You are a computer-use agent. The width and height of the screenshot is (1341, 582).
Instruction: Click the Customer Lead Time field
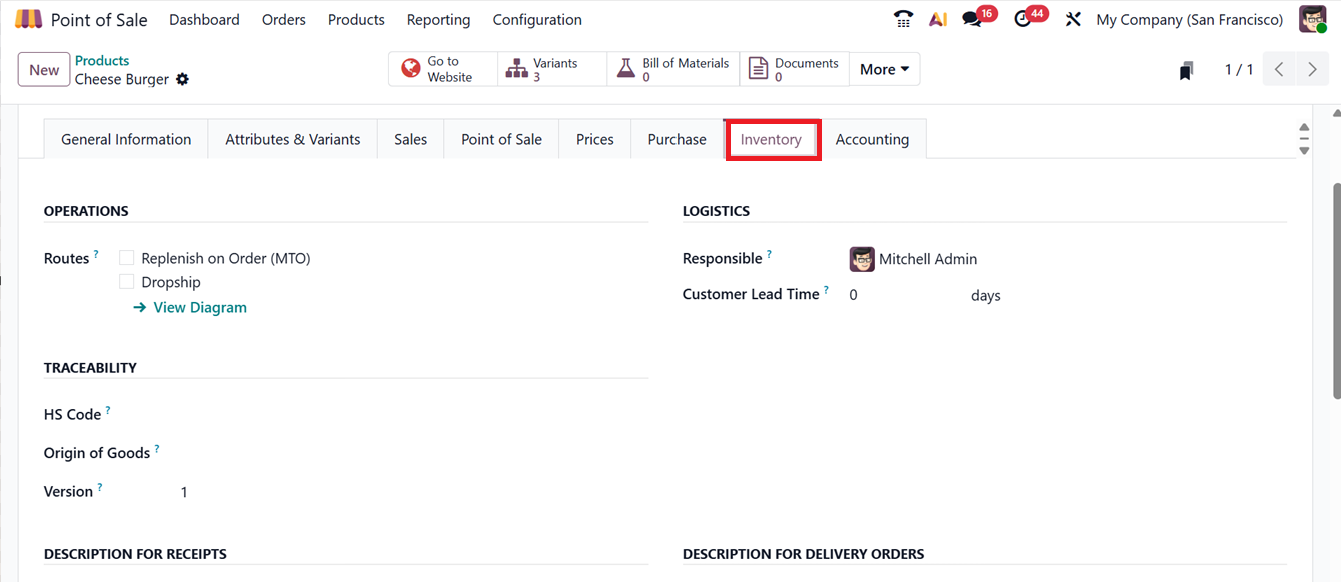900,295
